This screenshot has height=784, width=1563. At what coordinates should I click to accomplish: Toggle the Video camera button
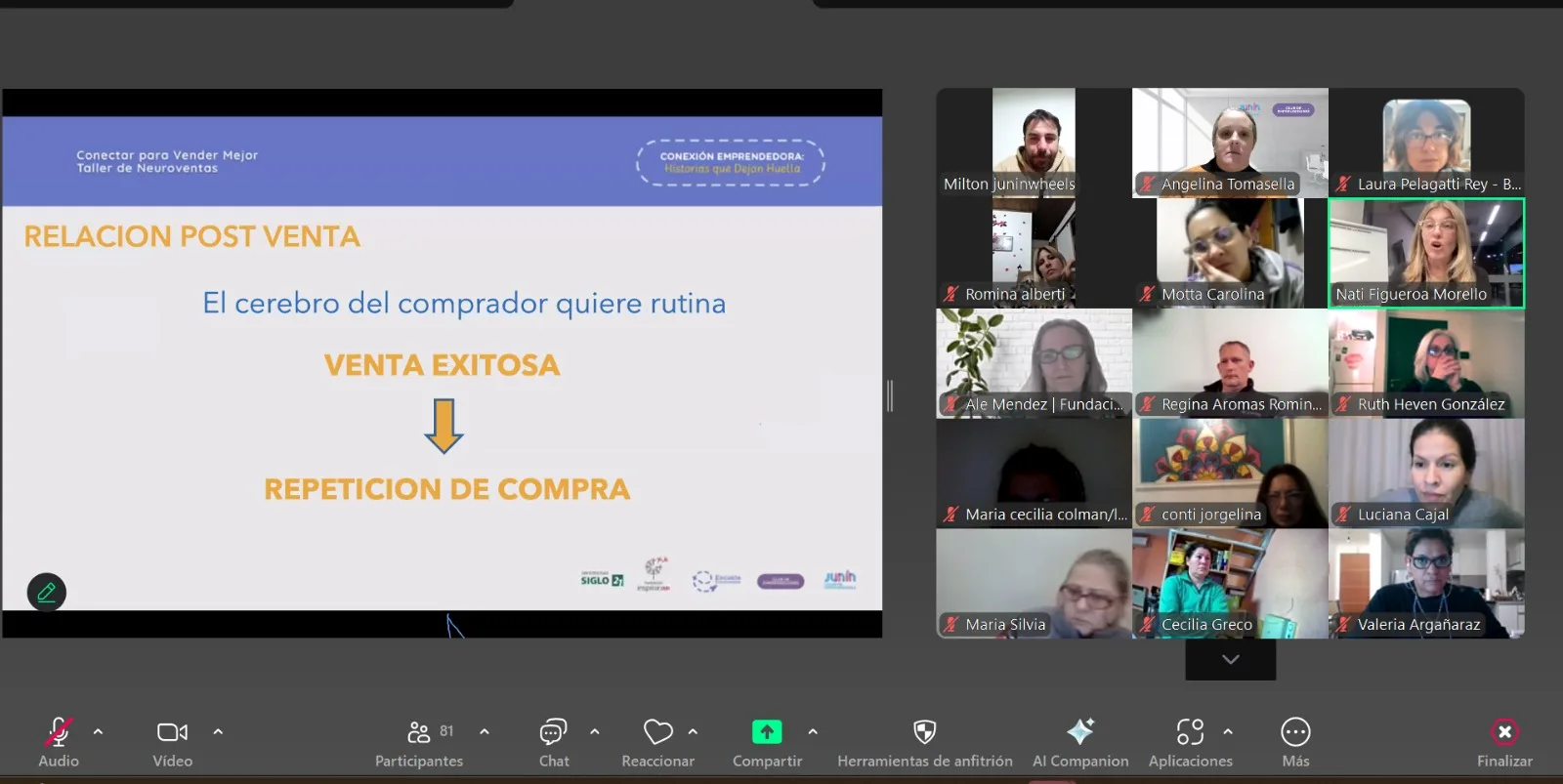click(172, 741)
